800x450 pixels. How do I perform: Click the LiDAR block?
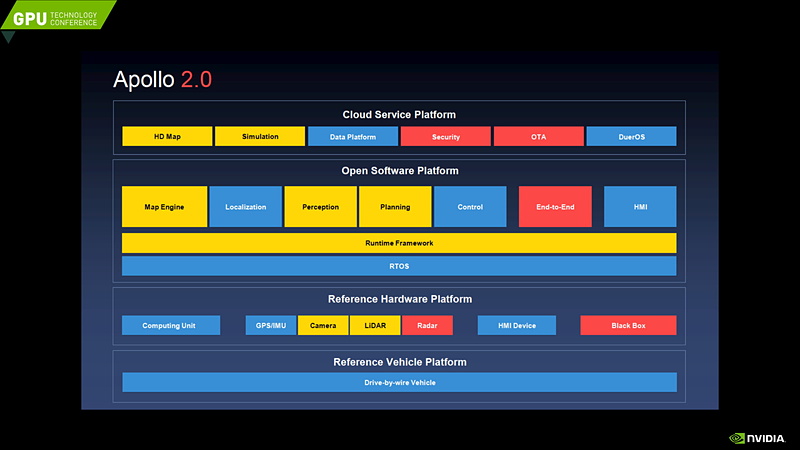click(x=375, y=325)
